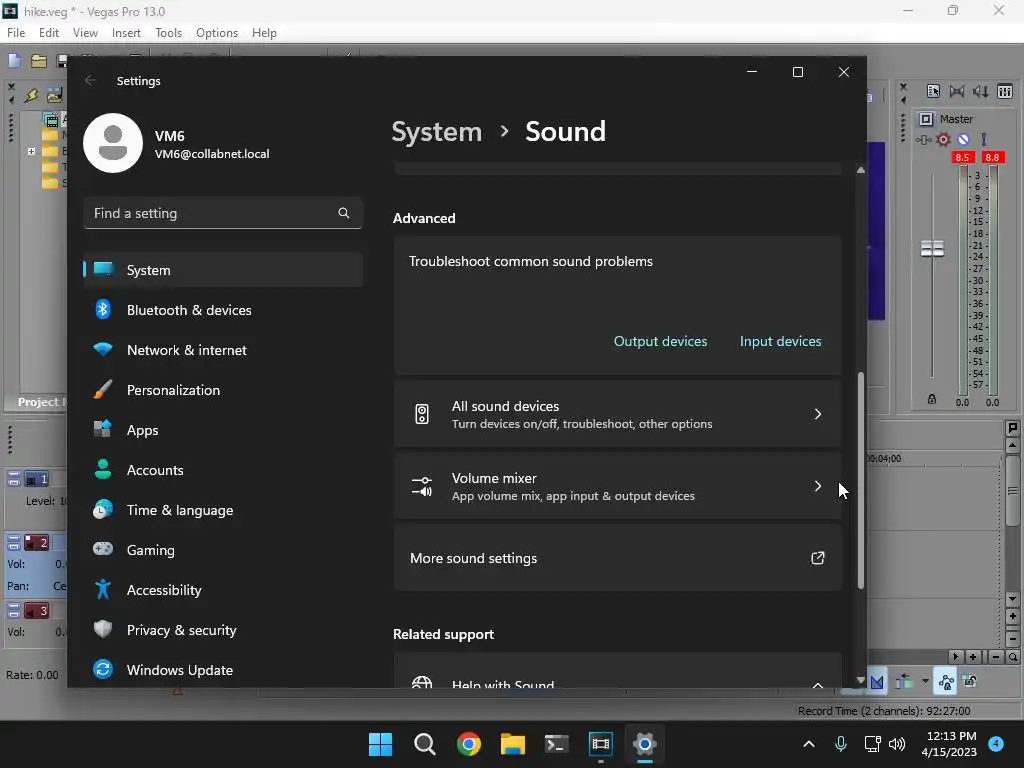The width and height of the screenshot is (1024, 768).
Task: Click the Open folder icon in Vegas toolbar
Action: click(39, 61)
